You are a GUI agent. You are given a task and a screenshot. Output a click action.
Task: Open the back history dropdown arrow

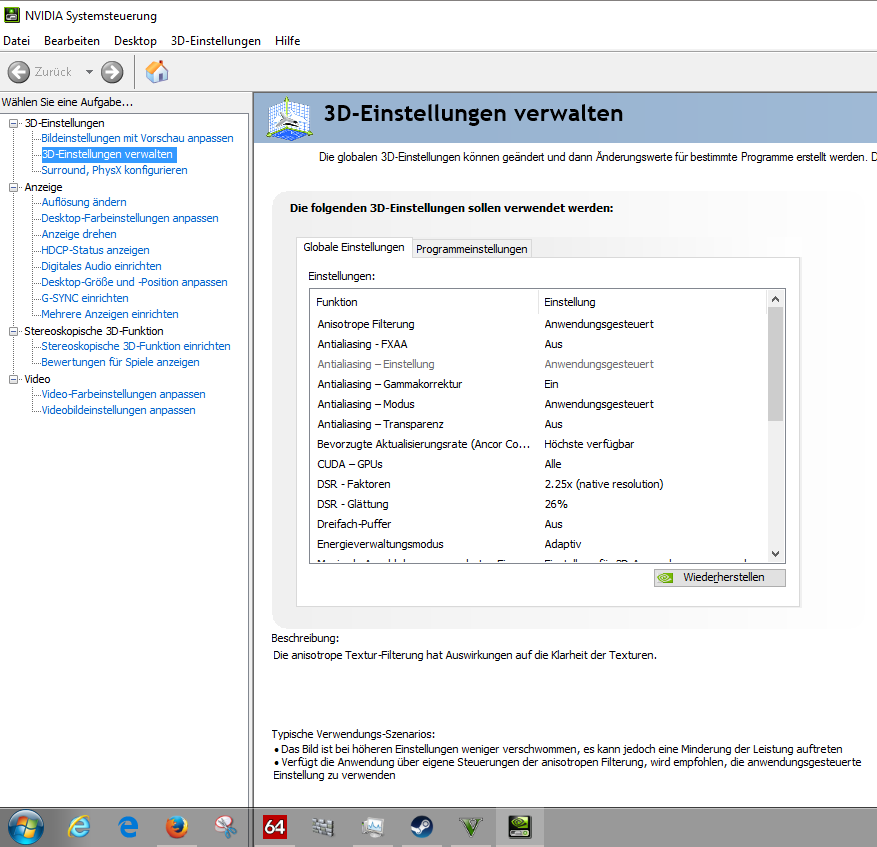[89, 72]
